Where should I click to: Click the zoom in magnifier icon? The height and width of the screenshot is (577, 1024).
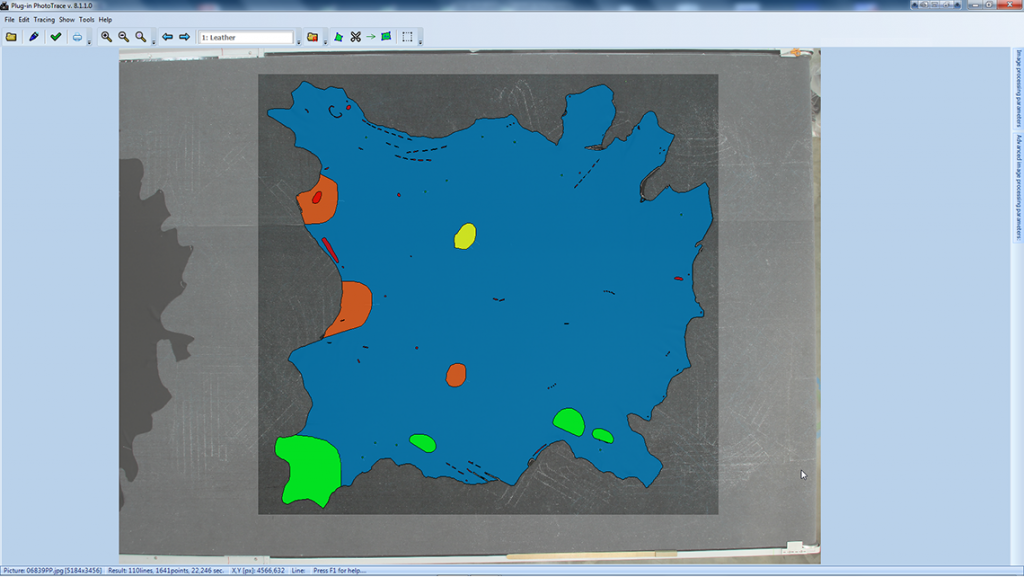[106, 37]
